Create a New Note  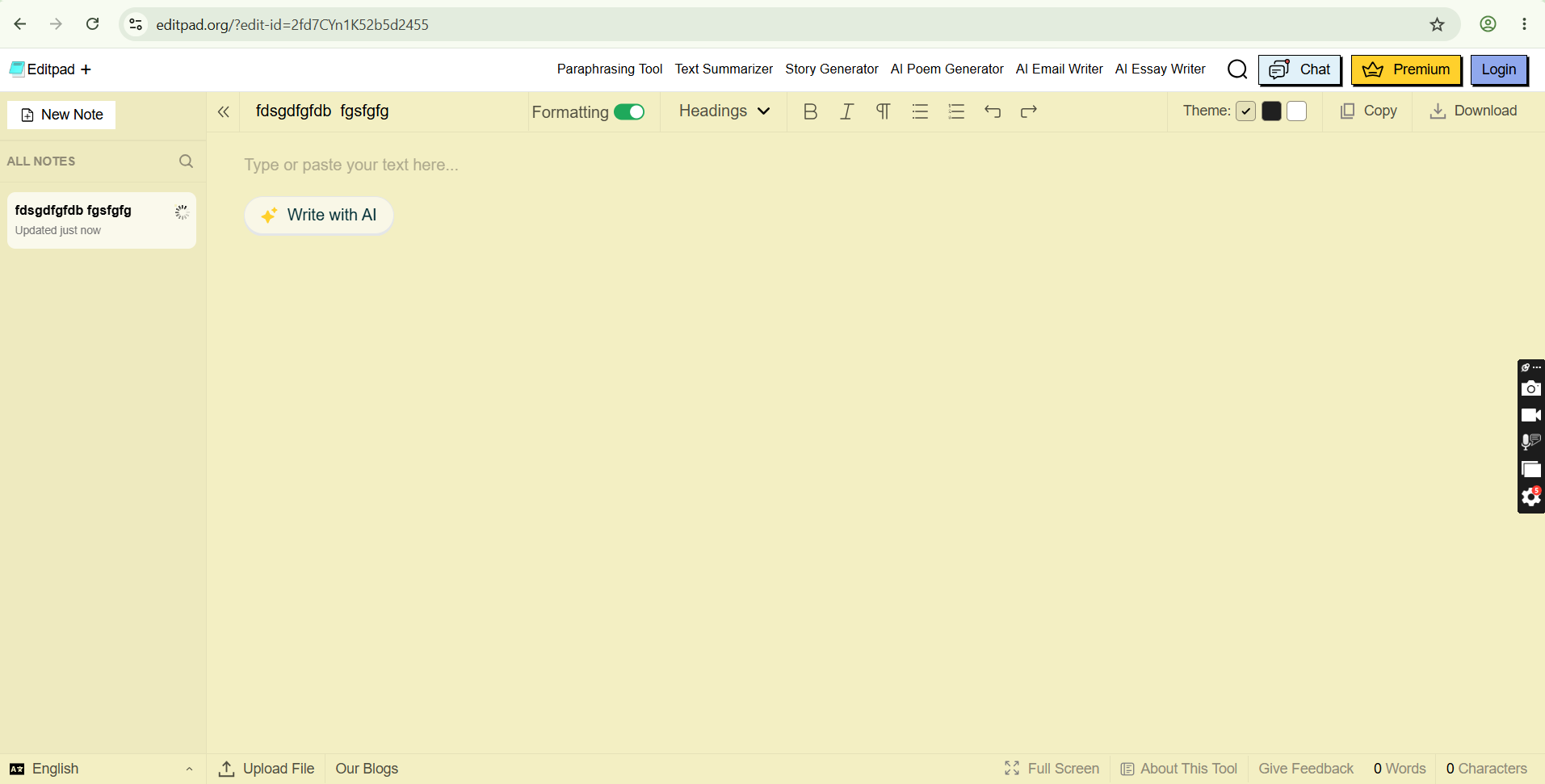pos(61,115)
